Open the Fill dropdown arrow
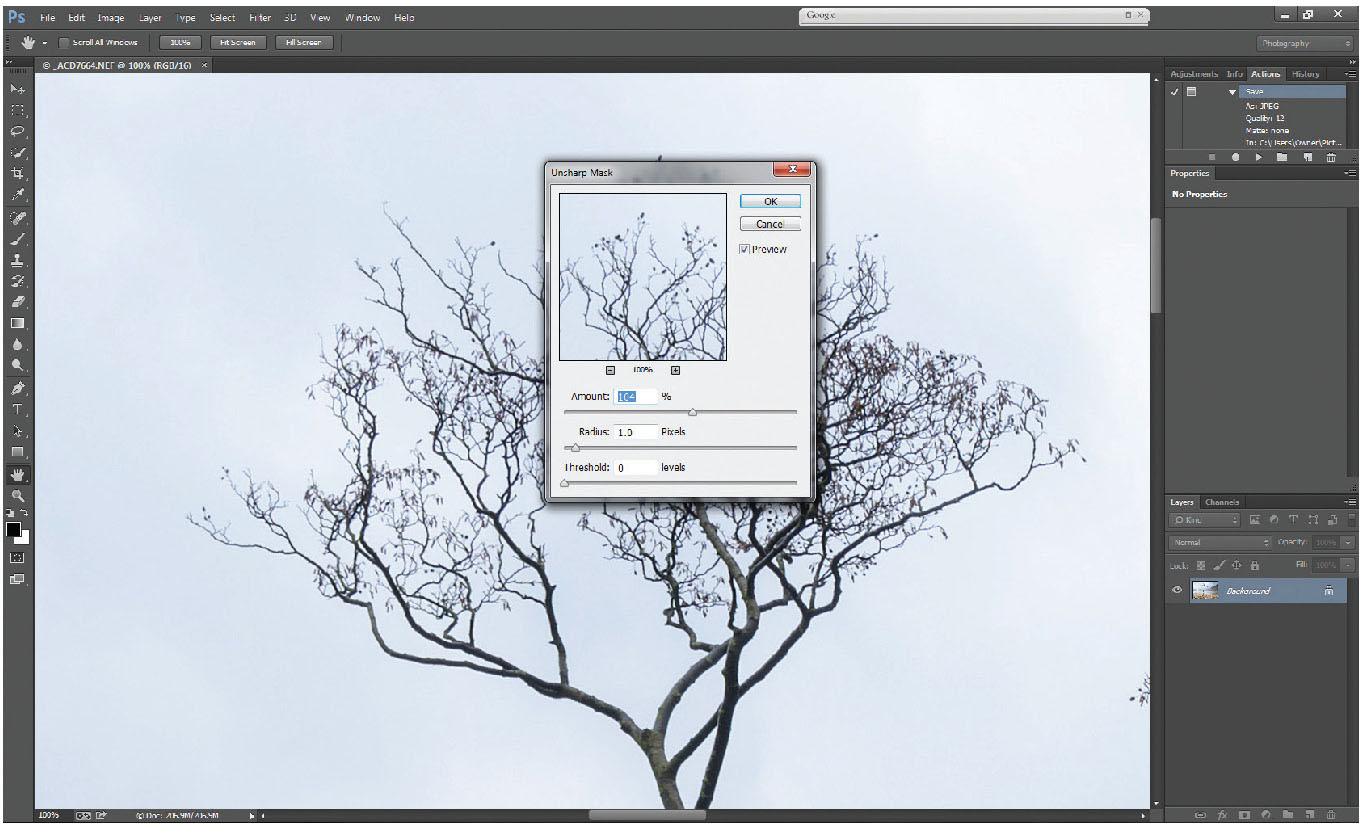1360x824 pixels. [1349, 566]
